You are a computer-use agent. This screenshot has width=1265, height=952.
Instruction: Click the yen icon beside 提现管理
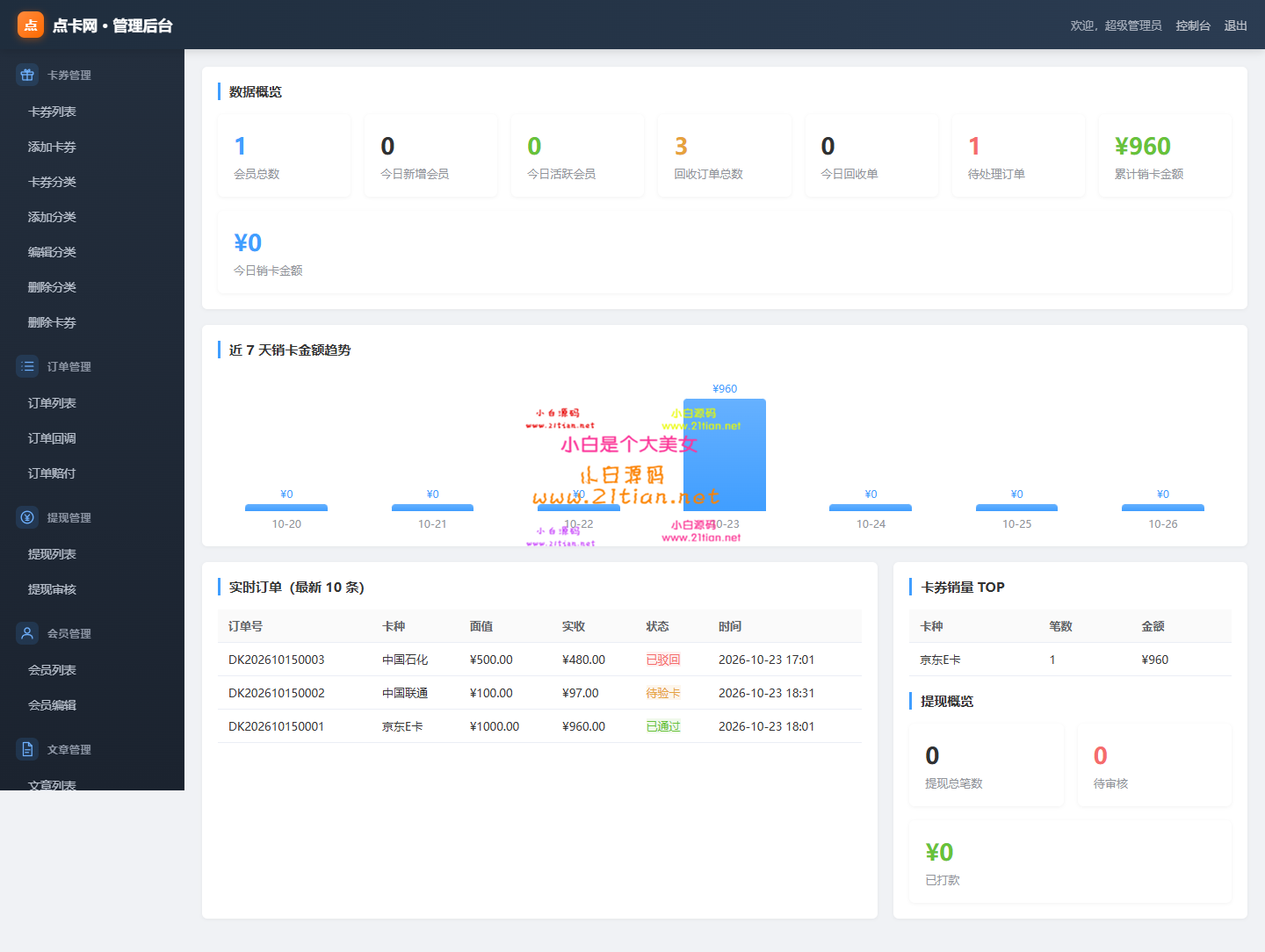[x=27, y=517]
